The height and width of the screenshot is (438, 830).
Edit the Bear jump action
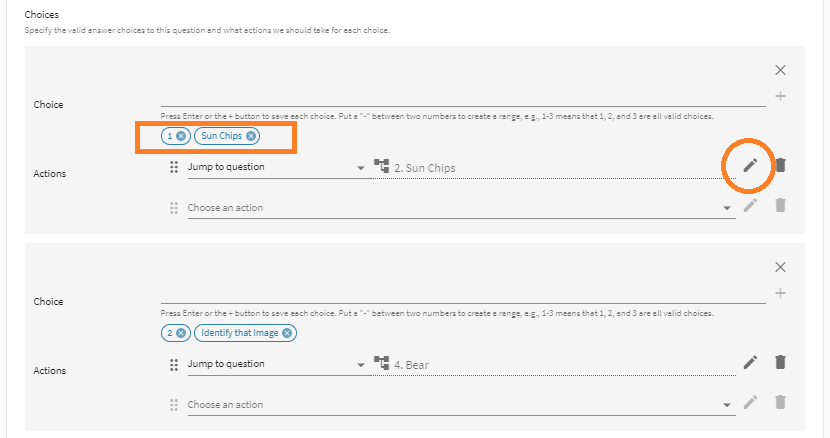pos(750,363)
